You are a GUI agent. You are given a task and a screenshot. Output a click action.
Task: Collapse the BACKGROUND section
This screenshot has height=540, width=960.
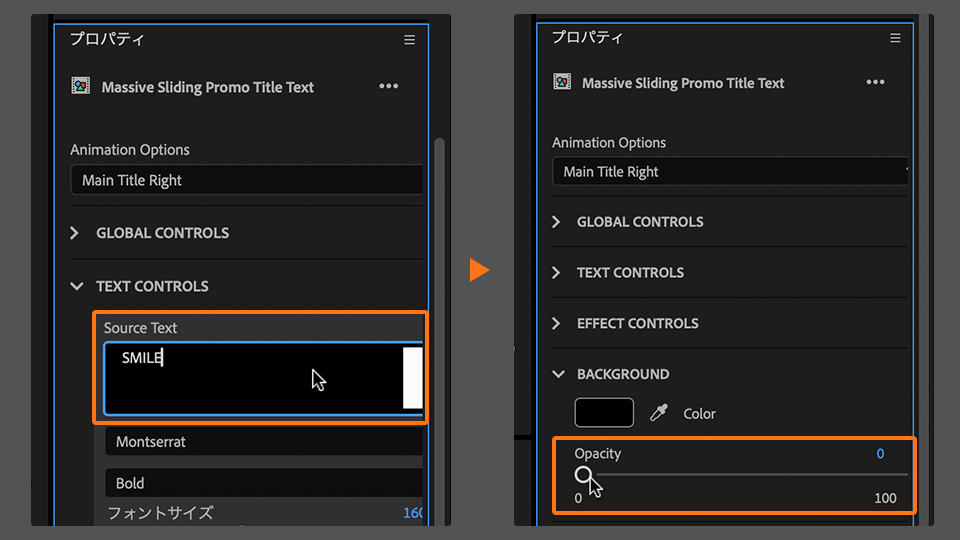[557, 374]
